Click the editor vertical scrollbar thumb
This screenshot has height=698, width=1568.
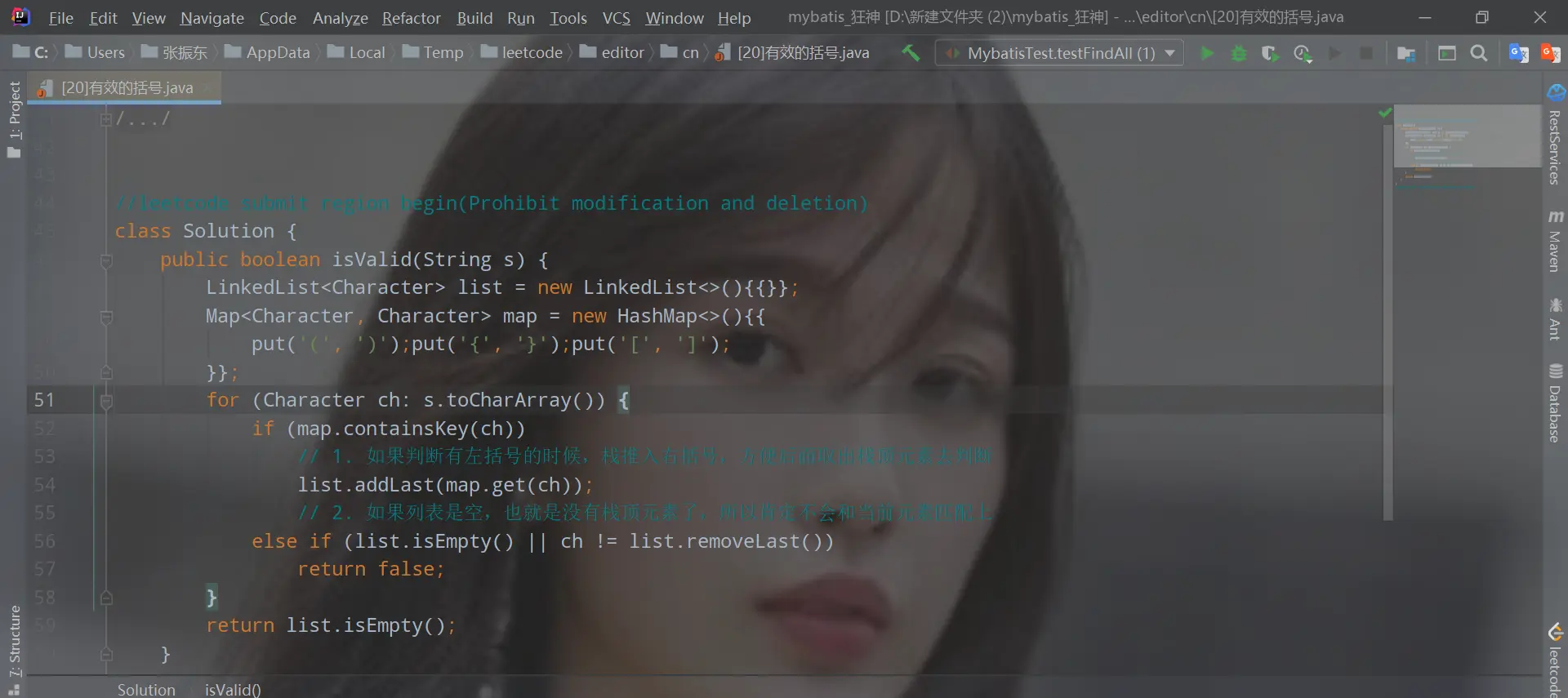1388,322
